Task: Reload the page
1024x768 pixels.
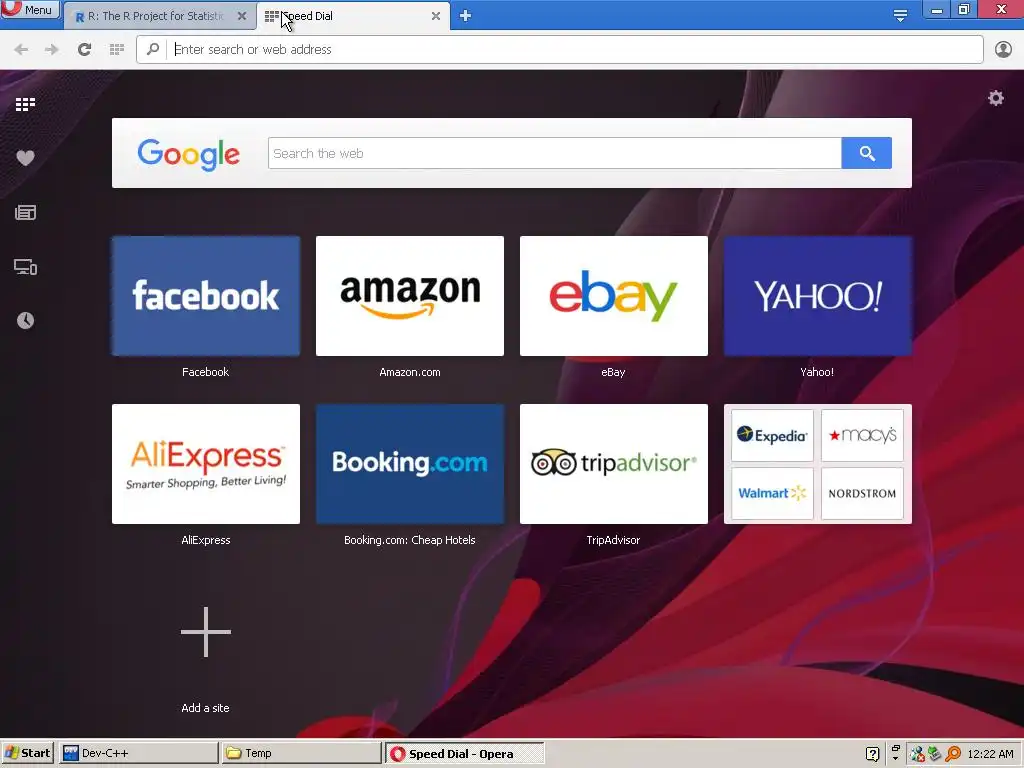Action: click(x=84, y=50)
